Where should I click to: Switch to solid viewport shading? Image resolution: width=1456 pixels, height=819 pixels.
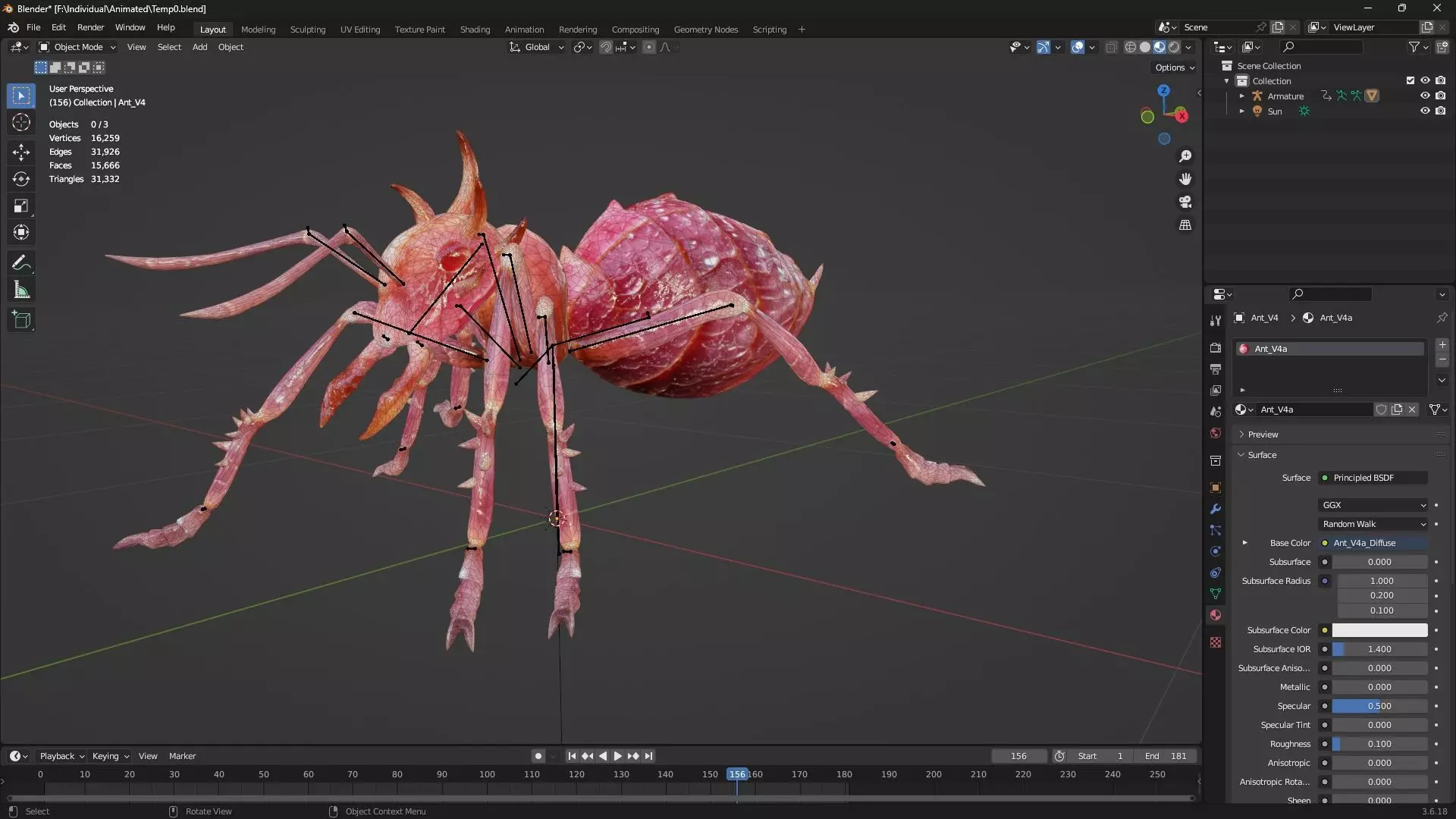(x=1145, y=47)
